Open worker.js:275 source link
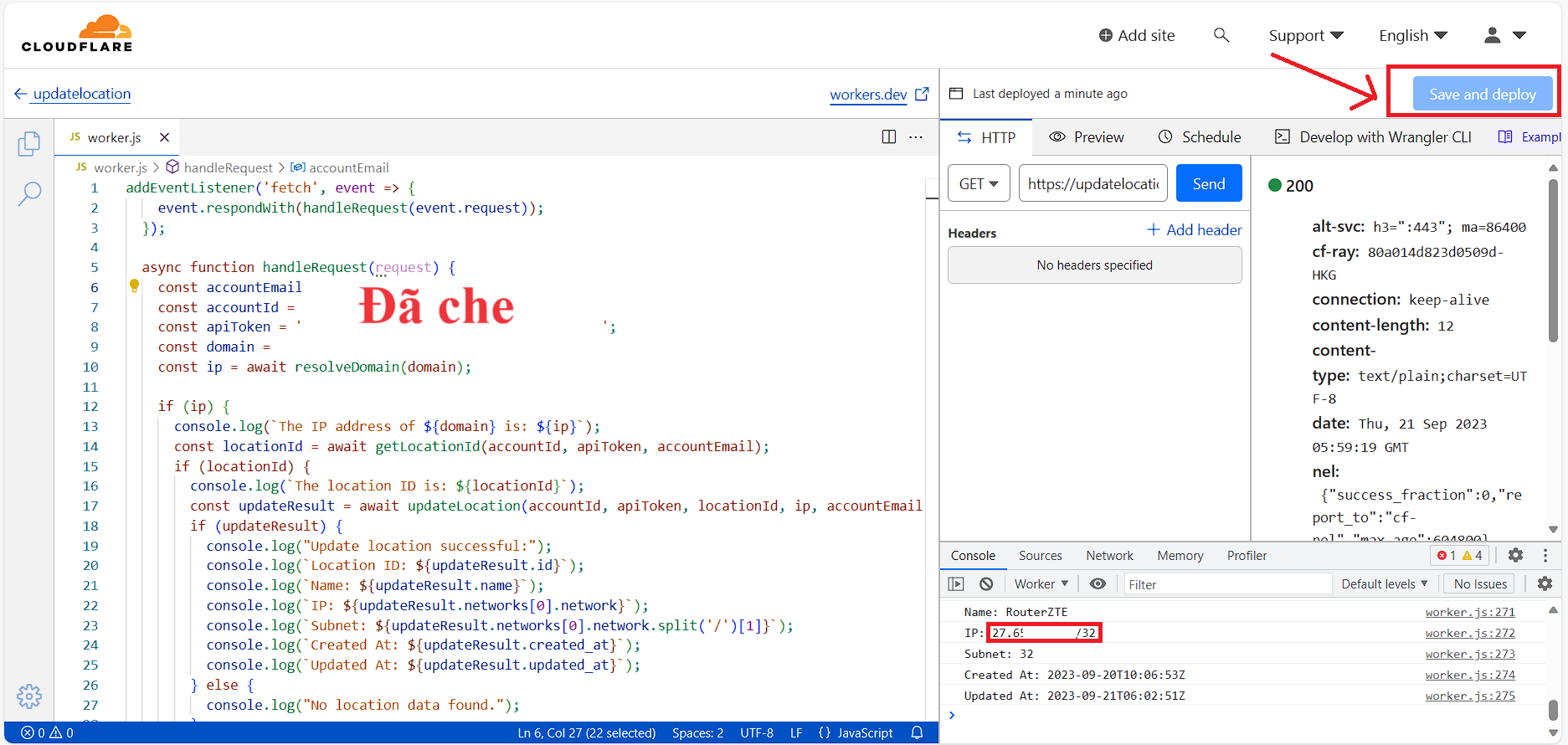This screenshot has width=1568, height=745. click(x=1470, y=696)
